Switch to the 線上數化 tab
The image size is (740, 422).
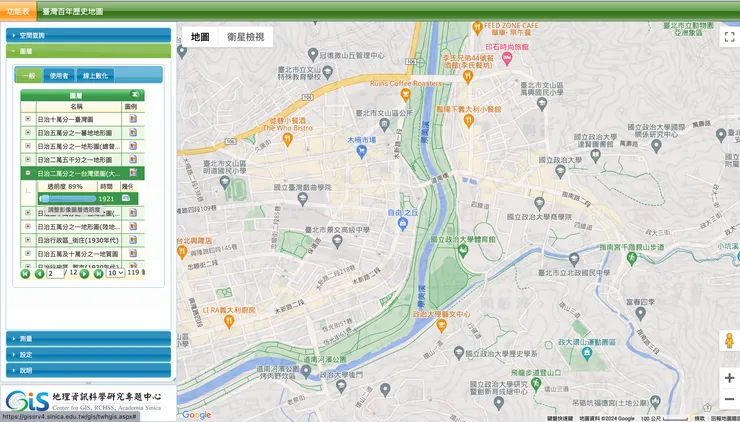coord(95,76)
